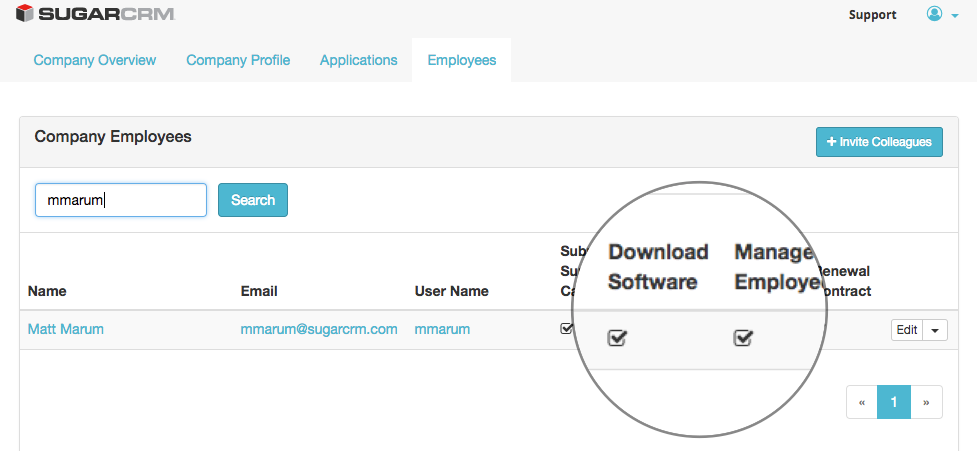Toggle Submit Support Cases checkbox for Matt Marum
Screen dimensions: 977x451
click(x=566, y=328)
